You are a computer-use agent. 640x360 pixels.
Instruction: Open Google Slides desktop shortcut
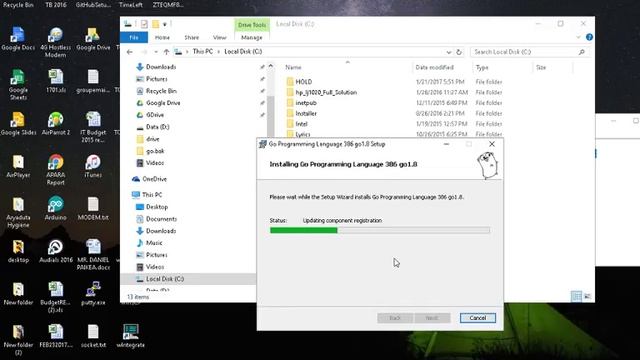(18, 124)
